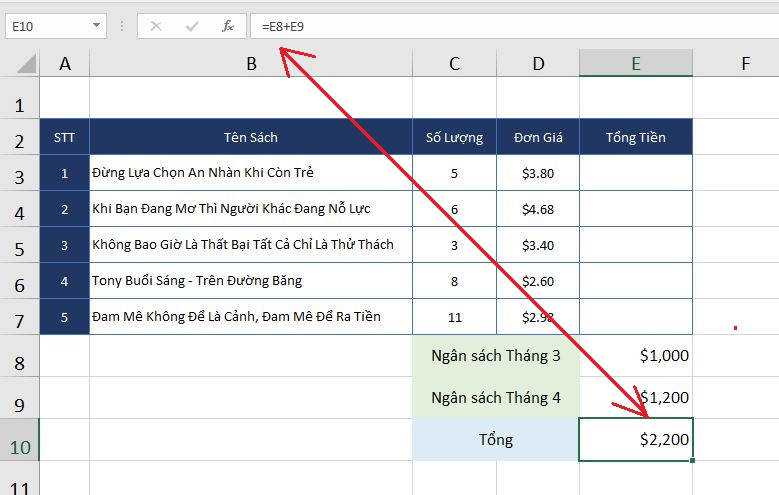Click empty Tổng Tiền cell for book 1

(x=636, y=173)
